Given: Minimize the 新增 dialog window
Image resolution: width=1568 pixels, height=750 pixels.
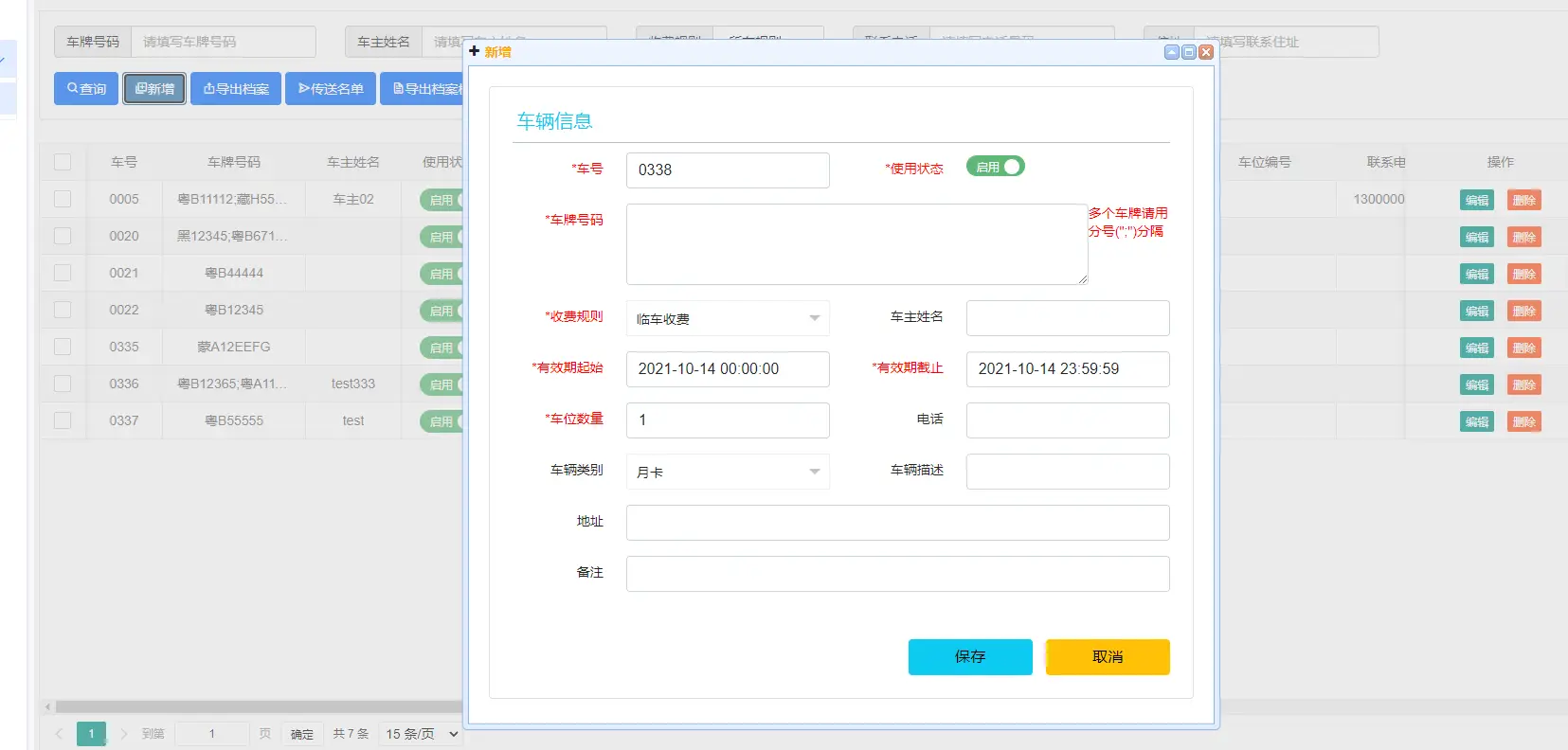Looking at the screenshot, I should [1172, 52].
